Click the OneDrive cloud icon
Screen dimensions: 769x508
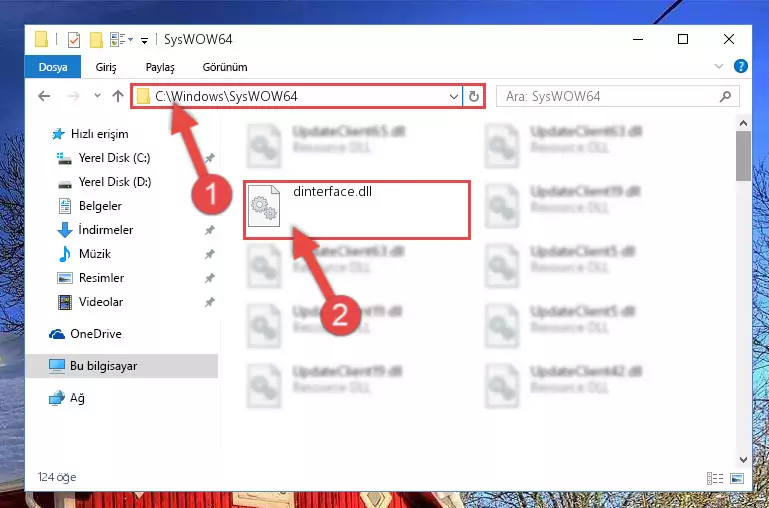tap(57, 334)
